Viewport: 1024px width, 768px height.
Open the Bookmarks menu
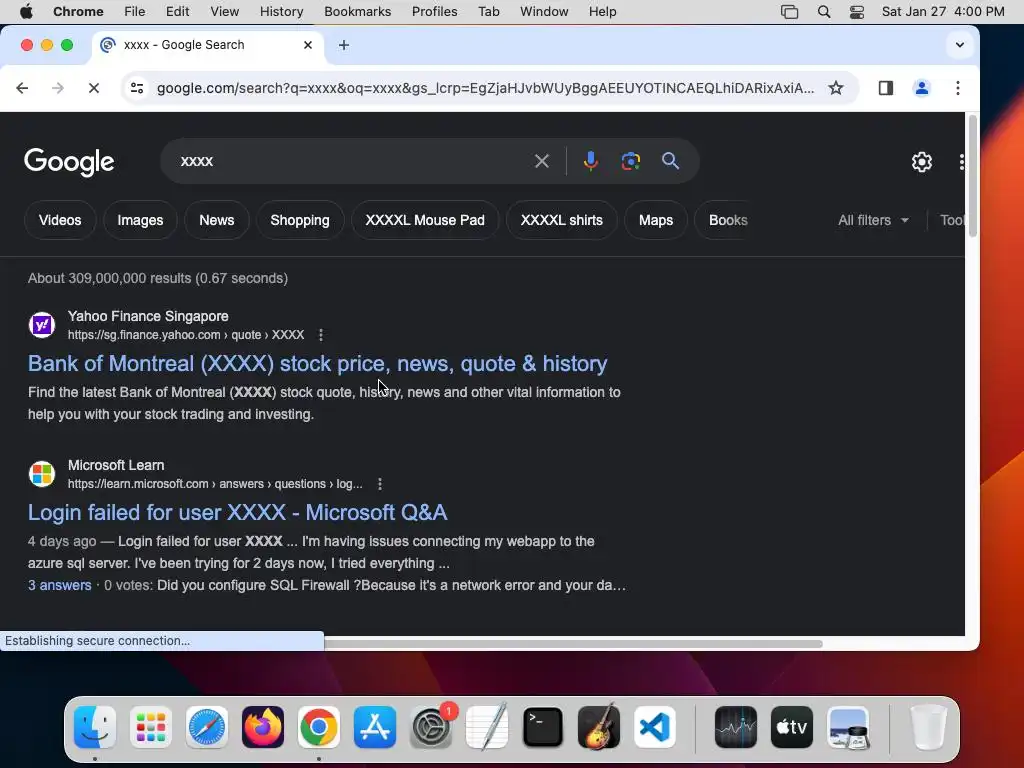pyautogui.click(x=357, y=12)
